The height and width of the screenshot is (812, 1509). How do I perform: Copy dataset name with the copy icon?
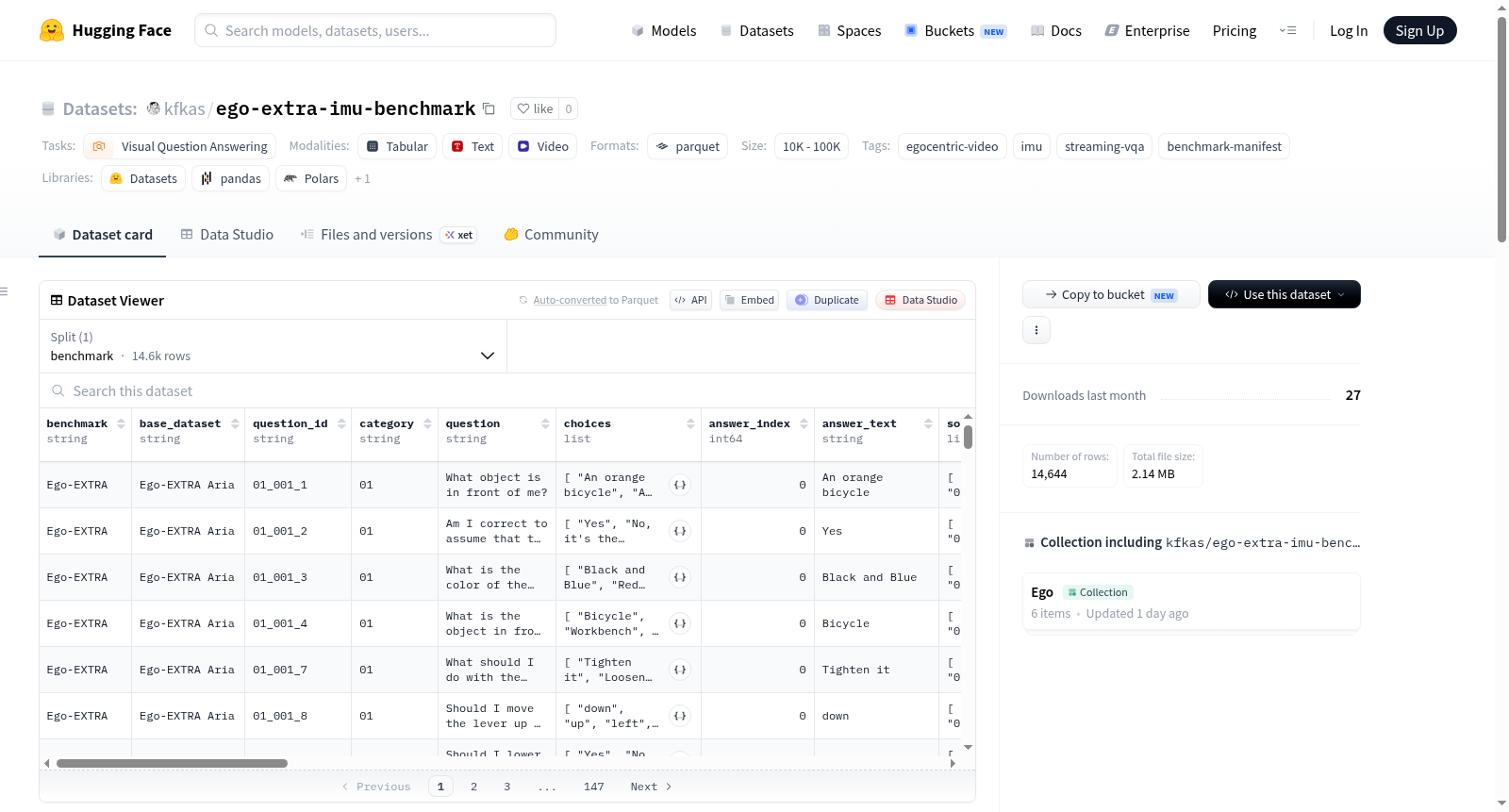(x=489, y=108)
